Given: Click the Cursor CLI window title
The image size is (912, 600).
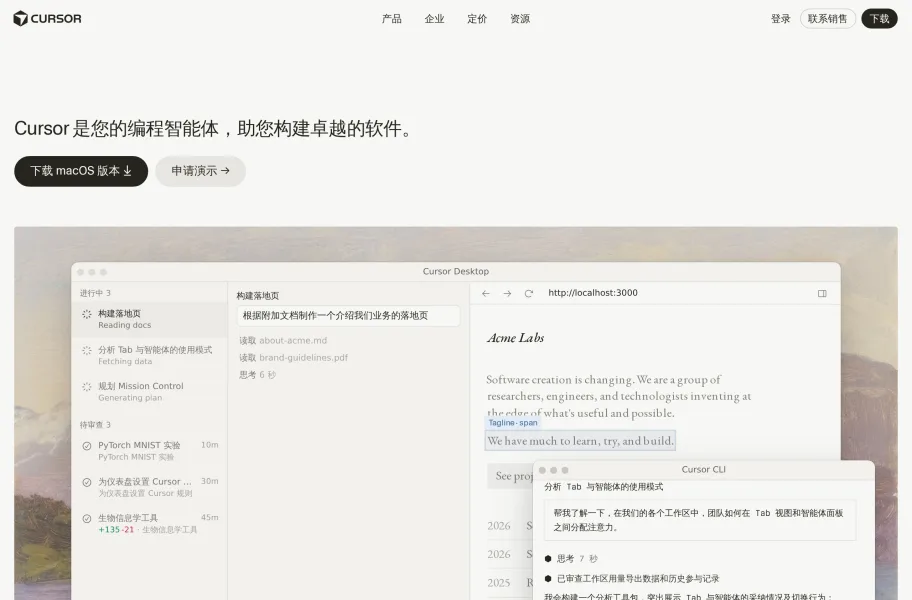Looking at the screenshot, I should tap(704, 470).
